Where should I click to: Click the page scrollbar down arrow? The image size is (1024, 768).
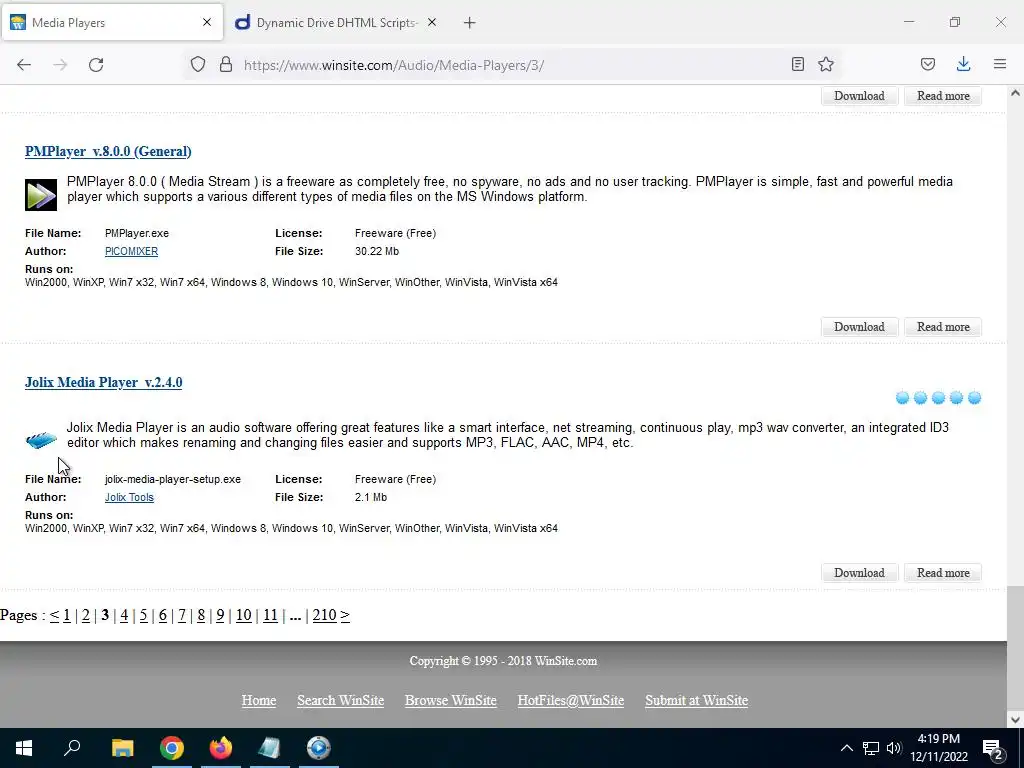point(1015,720)
